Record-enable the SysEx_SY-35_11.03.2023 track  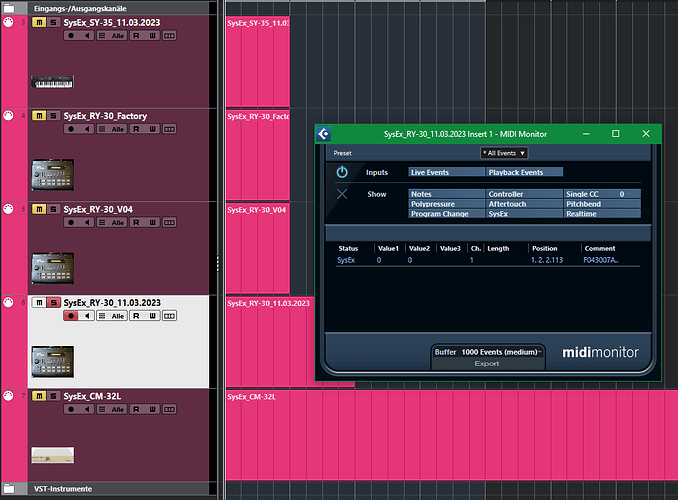point(71,35)
